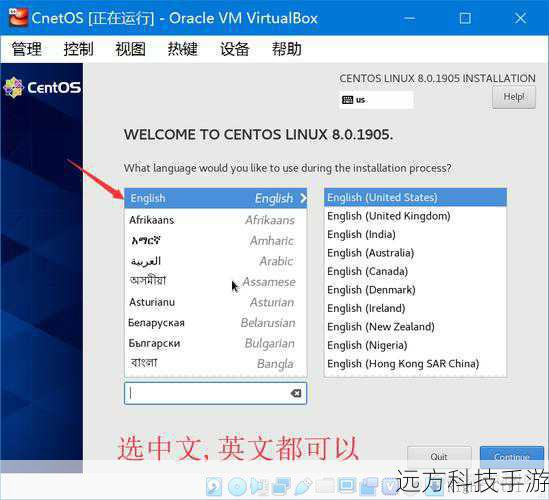This screenshot has width=549, height=500.
Task: Click the USB devices status icon
Action: click(x=303, y=487)
